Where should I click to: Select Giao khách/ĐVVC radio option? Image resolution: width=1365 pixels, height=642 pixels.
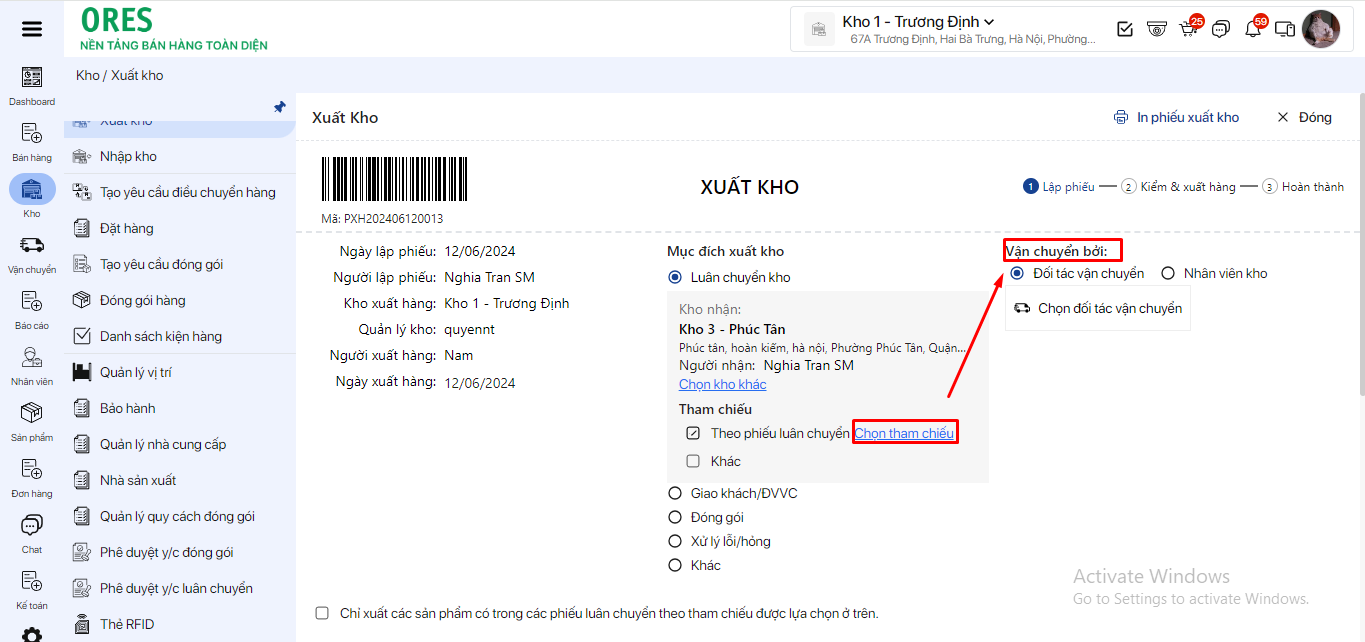pos(674,493)
